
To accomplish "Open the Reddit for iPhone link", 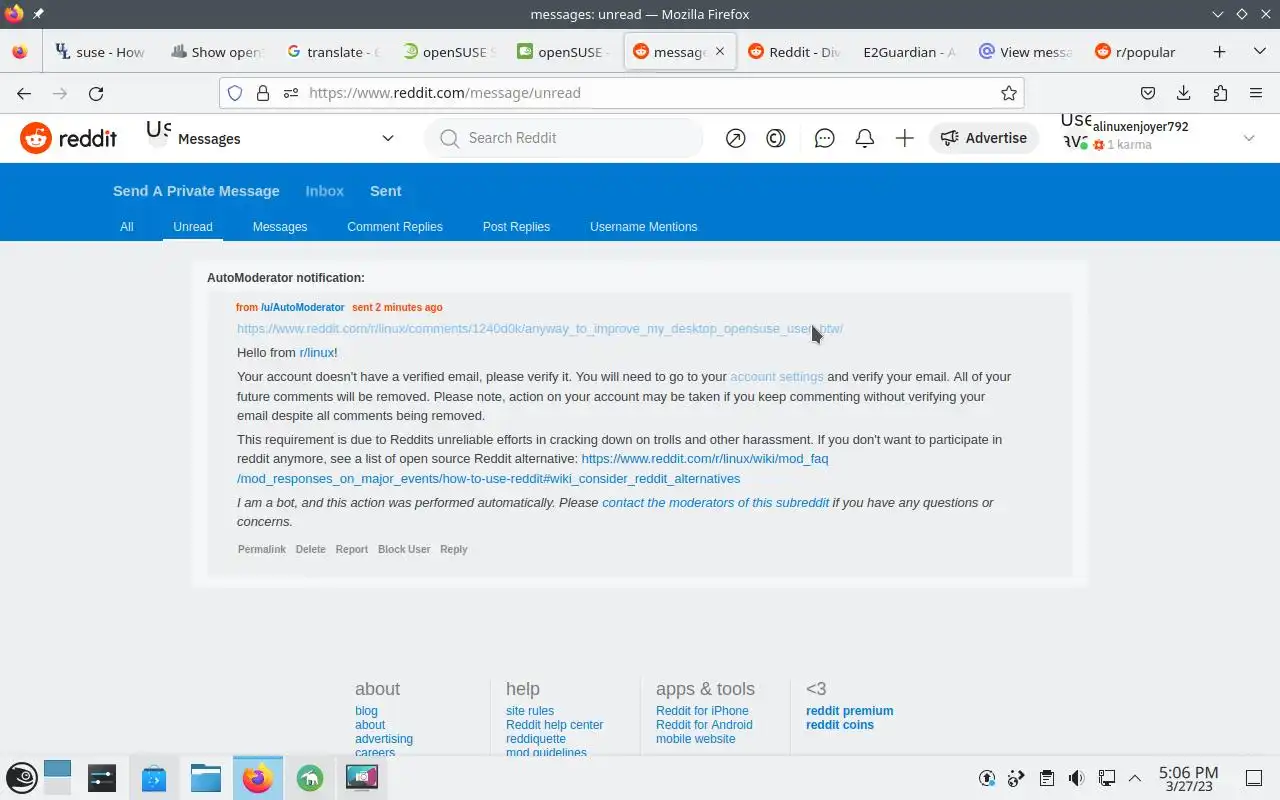I will (702, 711).
